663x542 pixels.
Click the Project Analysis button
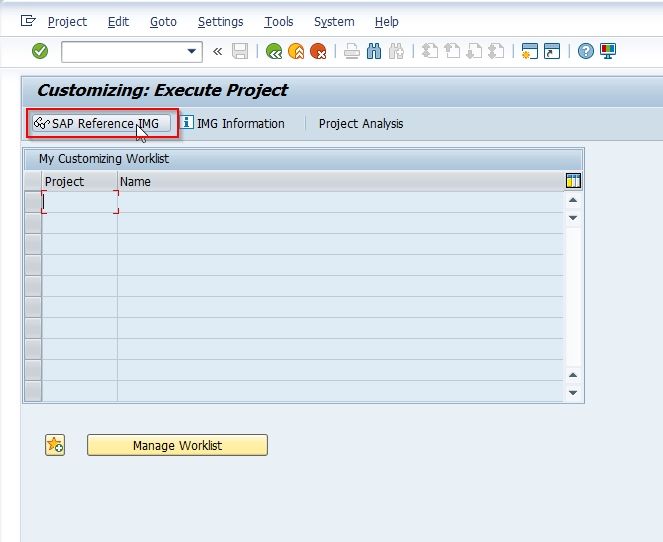click(x=361, y=123)
